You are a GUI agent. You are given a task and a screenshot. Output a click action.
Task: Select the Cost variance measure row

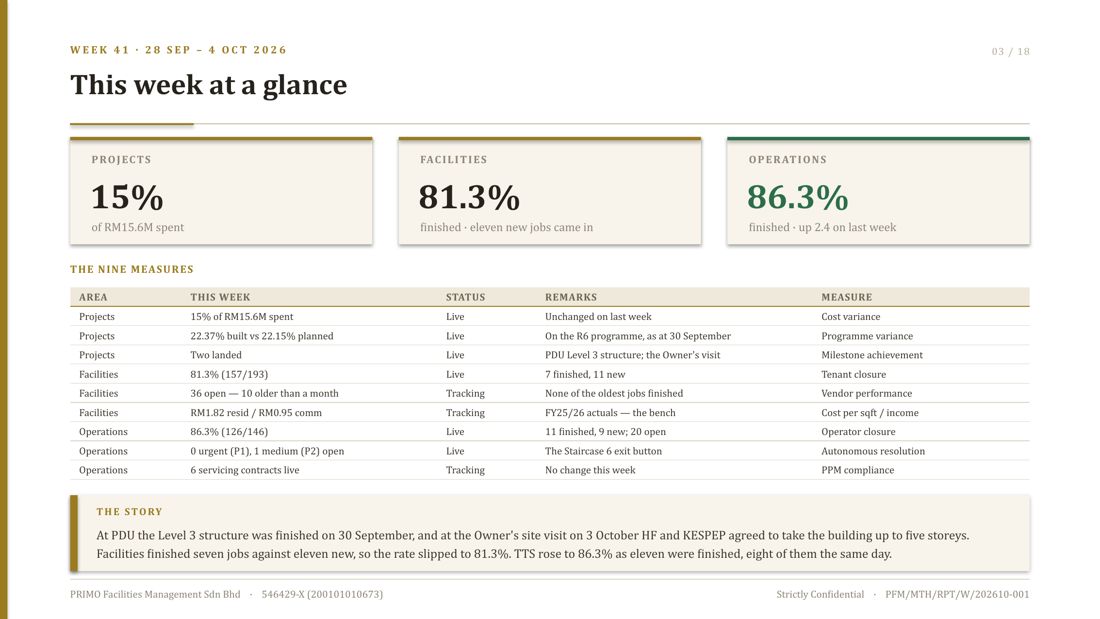[549, 317]
